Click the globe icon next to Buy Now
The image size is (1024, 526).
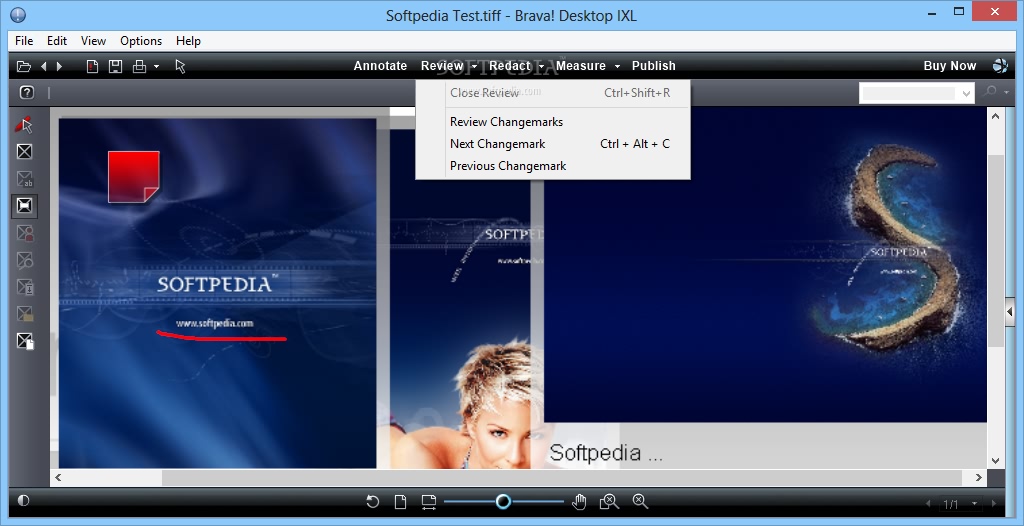click(1000, 65)
